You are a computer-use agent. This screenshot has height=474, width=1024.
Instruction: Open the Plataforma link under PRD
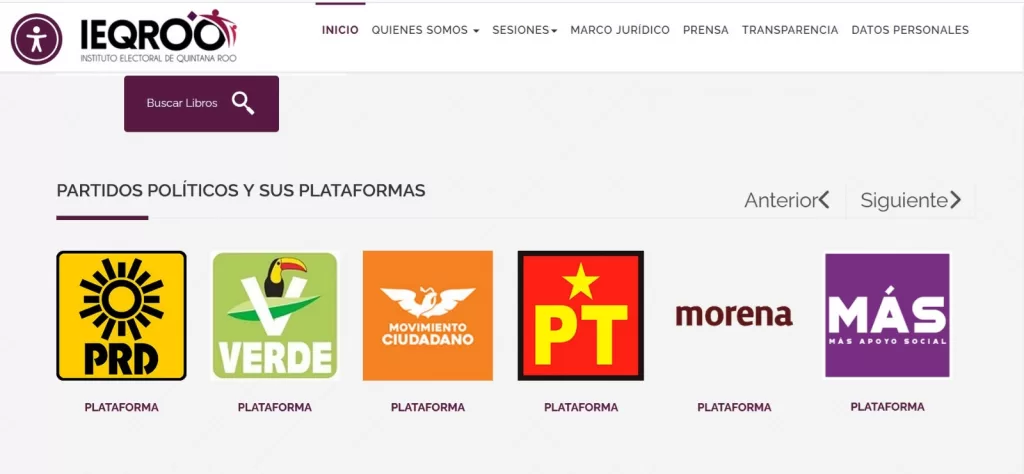click(121, 407)
